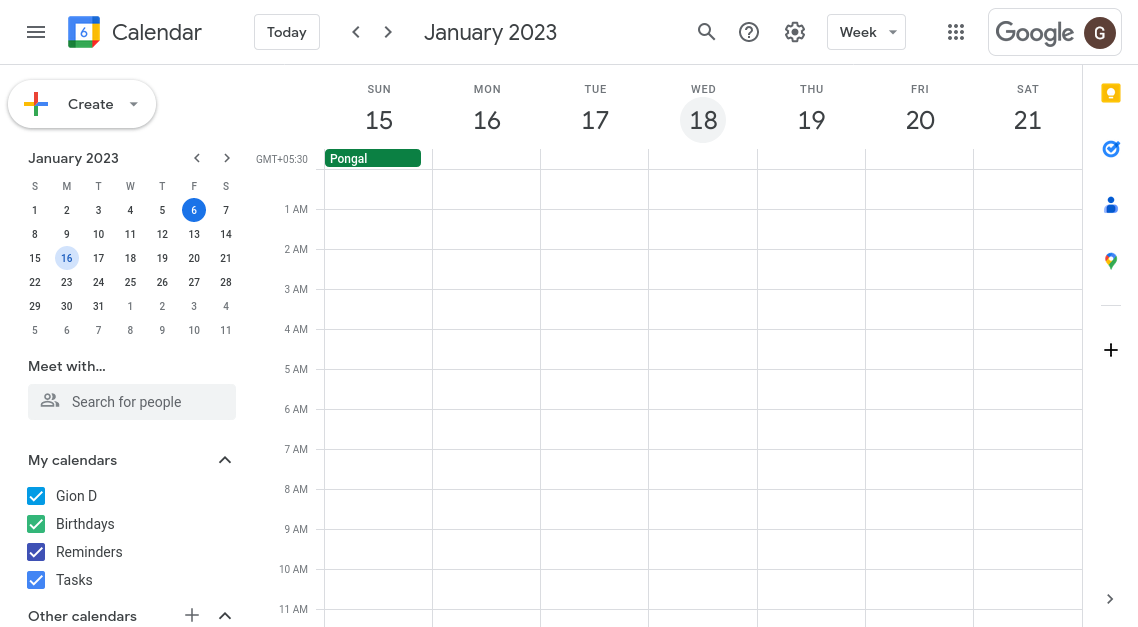Open Google Keep in side panel
1138x627 pixels.
tap(1110, 93)
